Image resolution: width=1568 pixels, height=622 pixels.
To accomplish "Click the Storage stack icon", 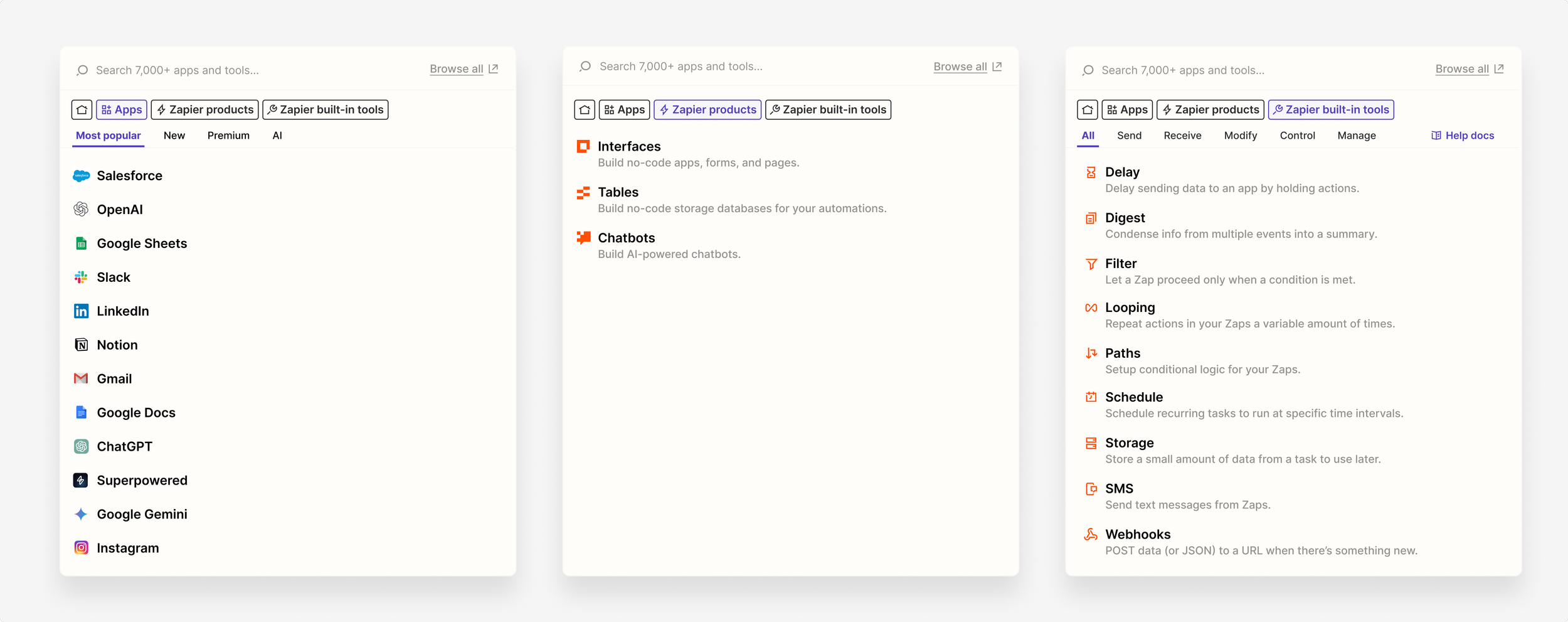I will 1091,443.
